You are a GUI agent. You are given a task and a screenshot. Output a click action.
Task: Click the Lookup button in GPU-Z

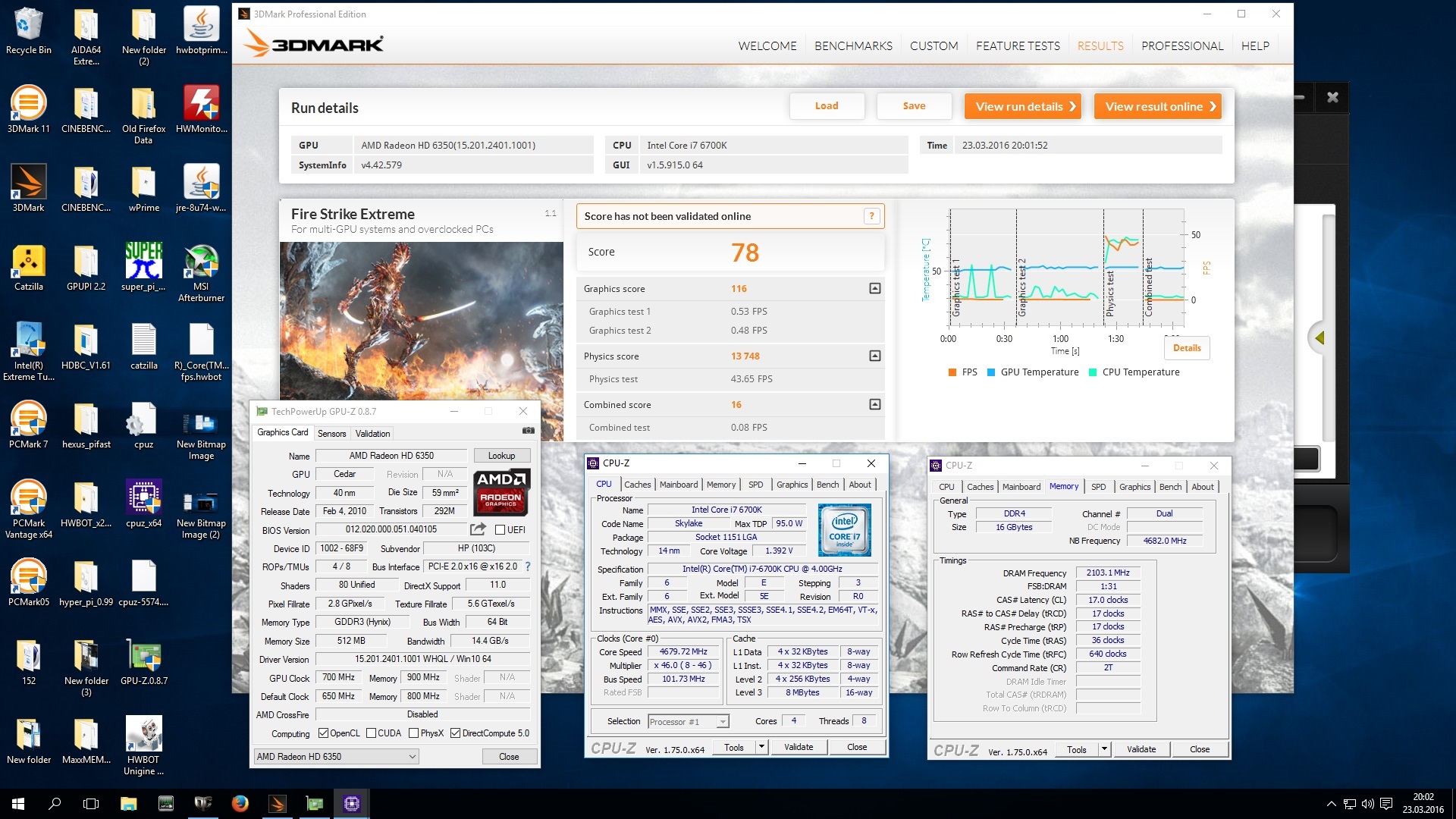coord(501,456)
